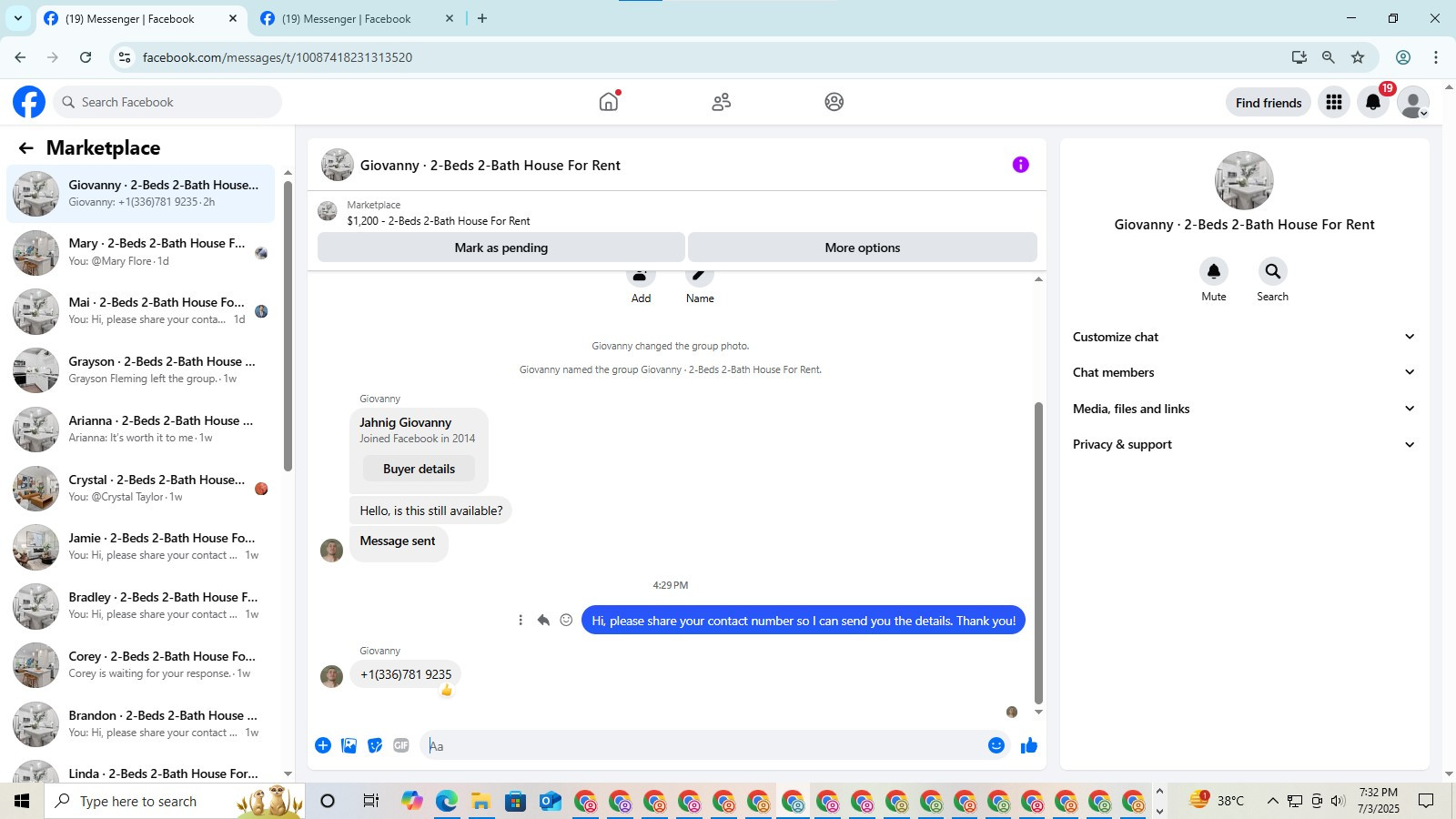Open more actions plus icon in composer
Viewport: 1456px width, 819px height.
[x=323, y=745]
